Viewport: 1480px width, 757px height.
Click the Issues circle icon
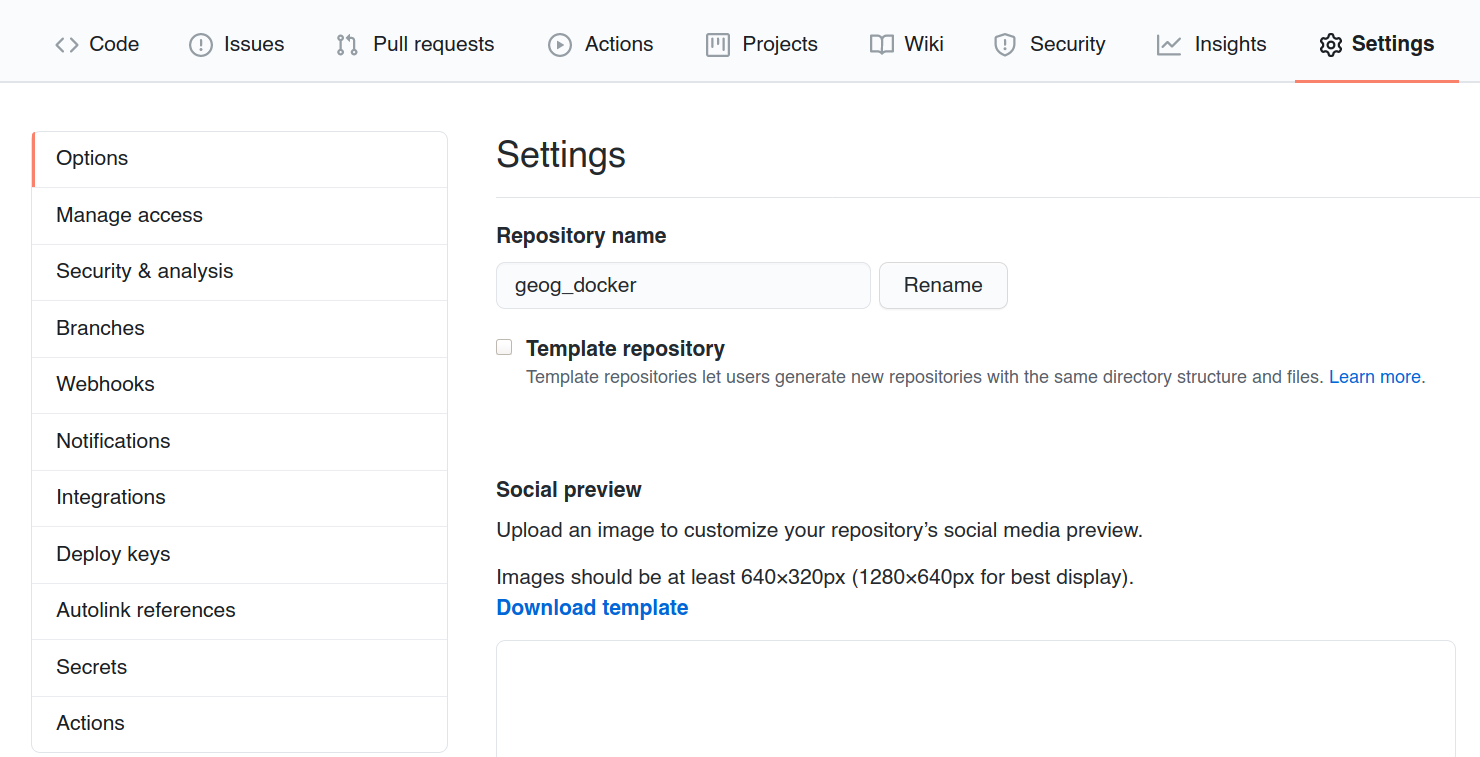point(201,45)
